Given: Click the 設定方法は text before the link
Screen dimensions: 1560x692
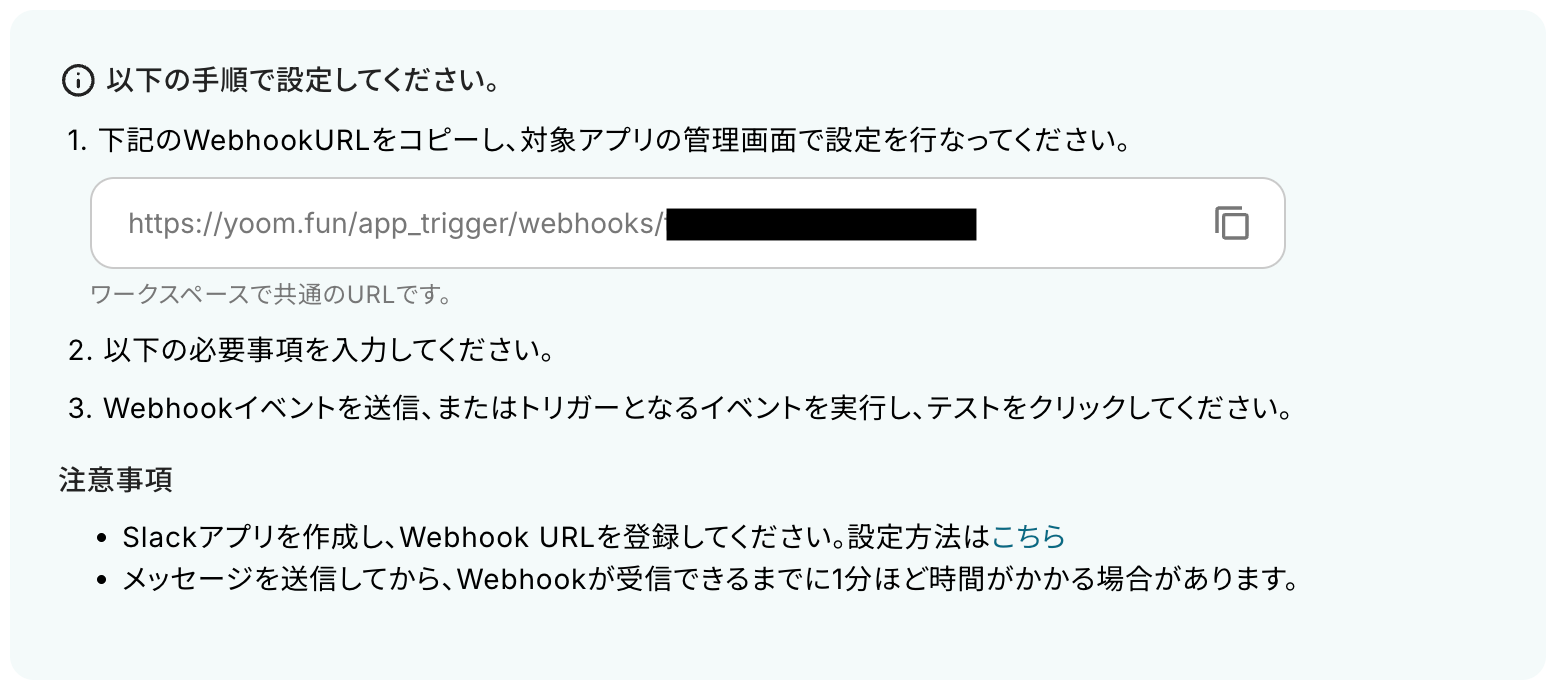Looking at the screenshot, I should click(x=918, y=537).
